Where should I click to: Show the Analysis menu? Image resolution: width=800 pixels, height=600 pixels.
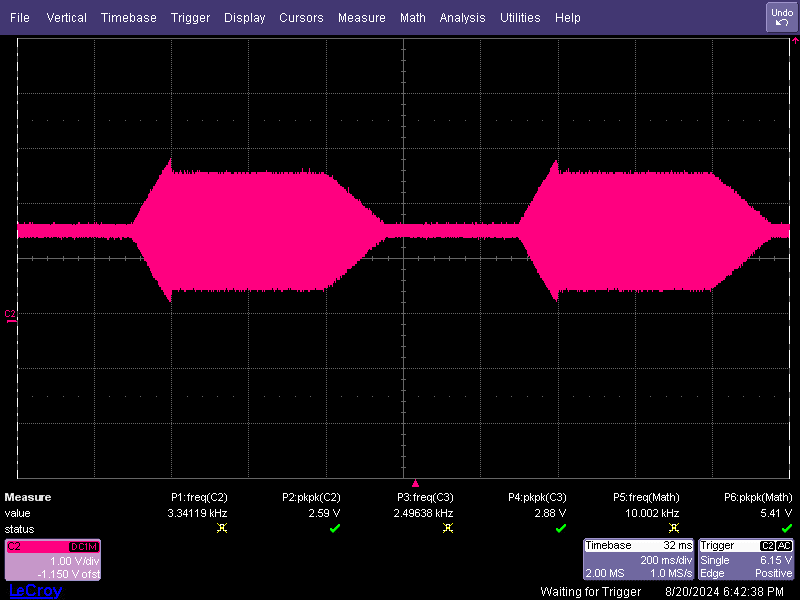[462, 18]
